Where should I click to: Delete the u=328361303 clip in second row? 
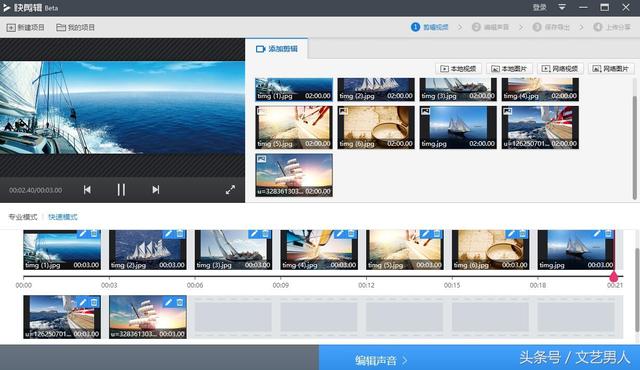(x=180, y=302)
